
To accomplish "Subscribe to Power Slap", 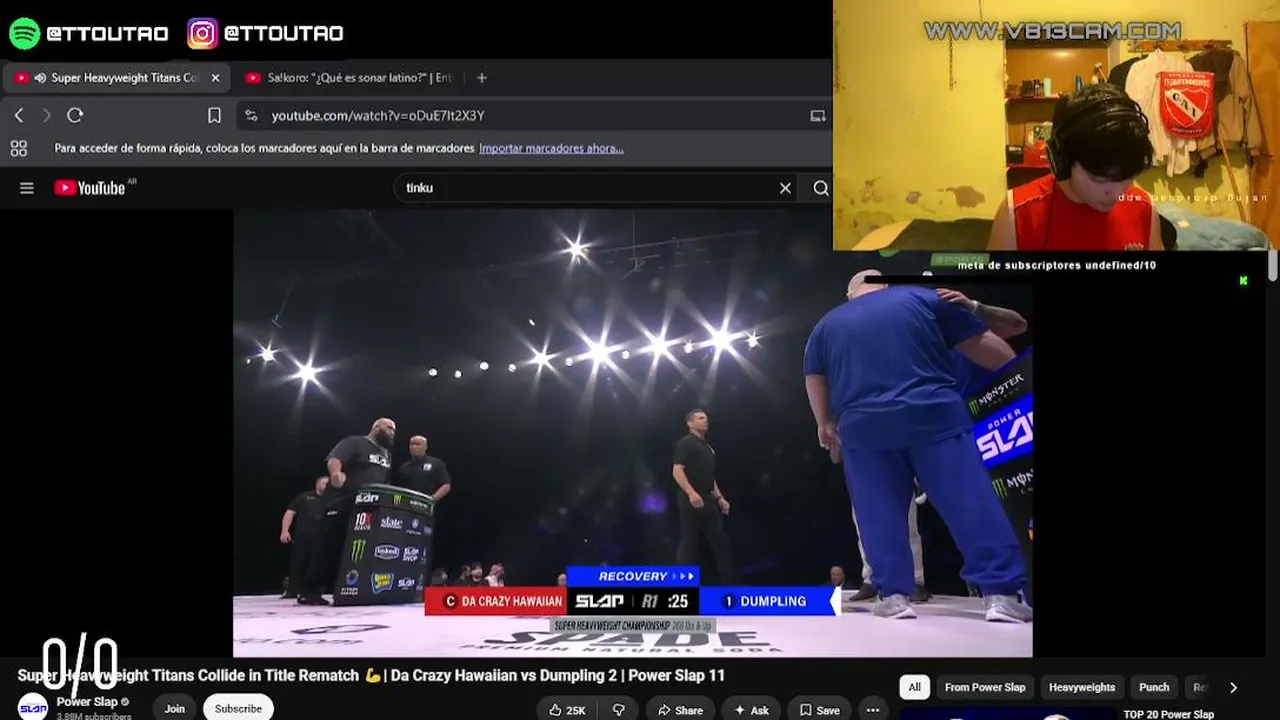I will [x=238, y=708].
